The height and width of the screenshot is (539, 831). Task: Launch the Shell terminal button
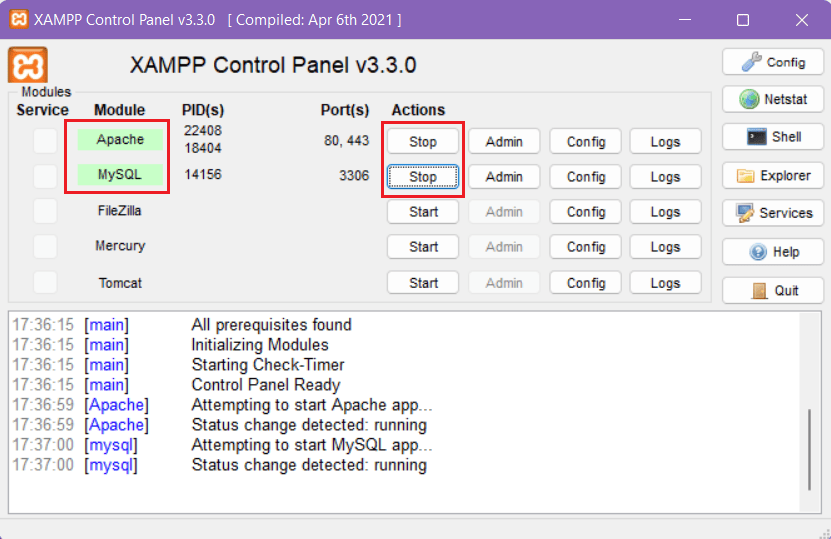coord(773,137)
